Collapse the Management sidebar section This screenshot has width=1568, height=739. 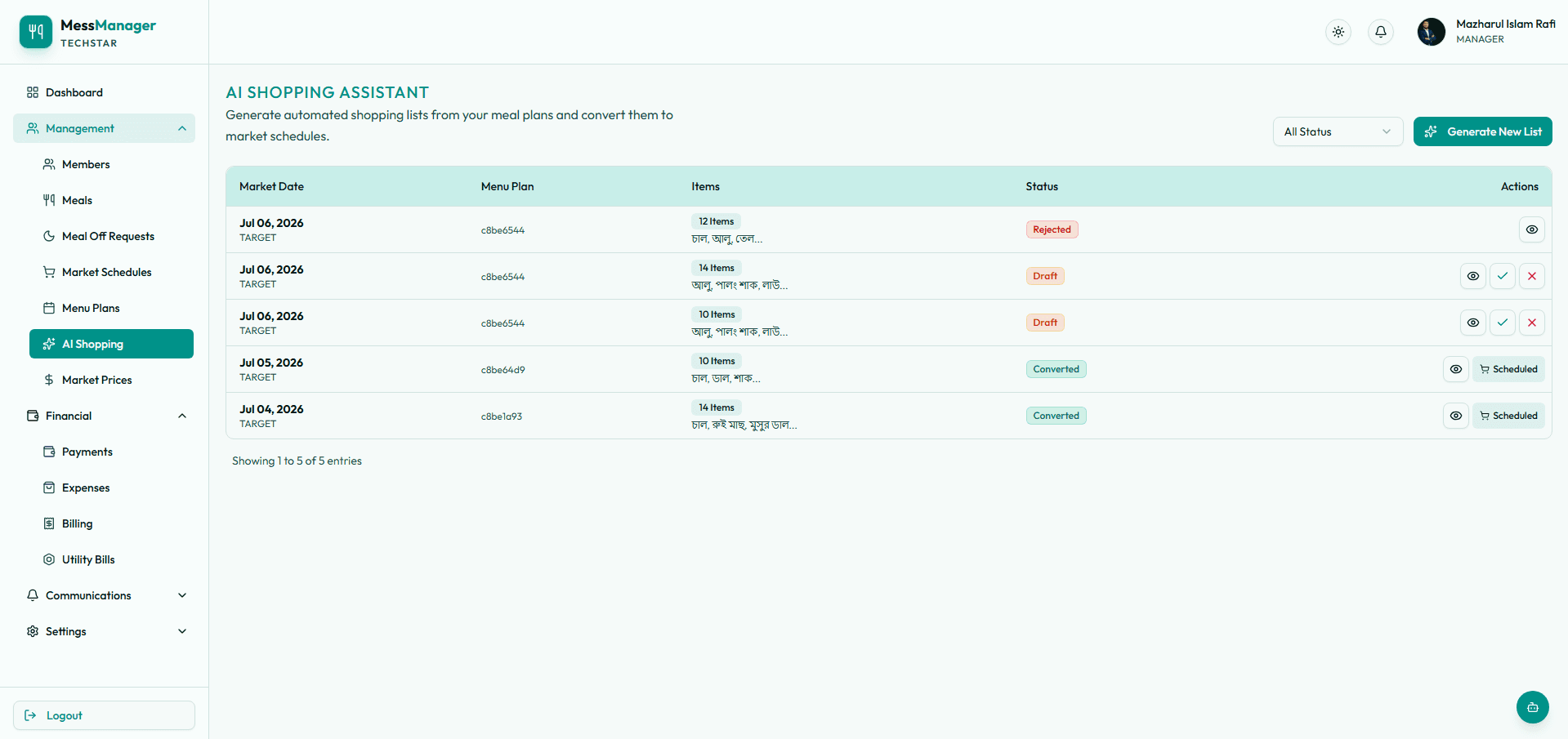click(104, 128)
